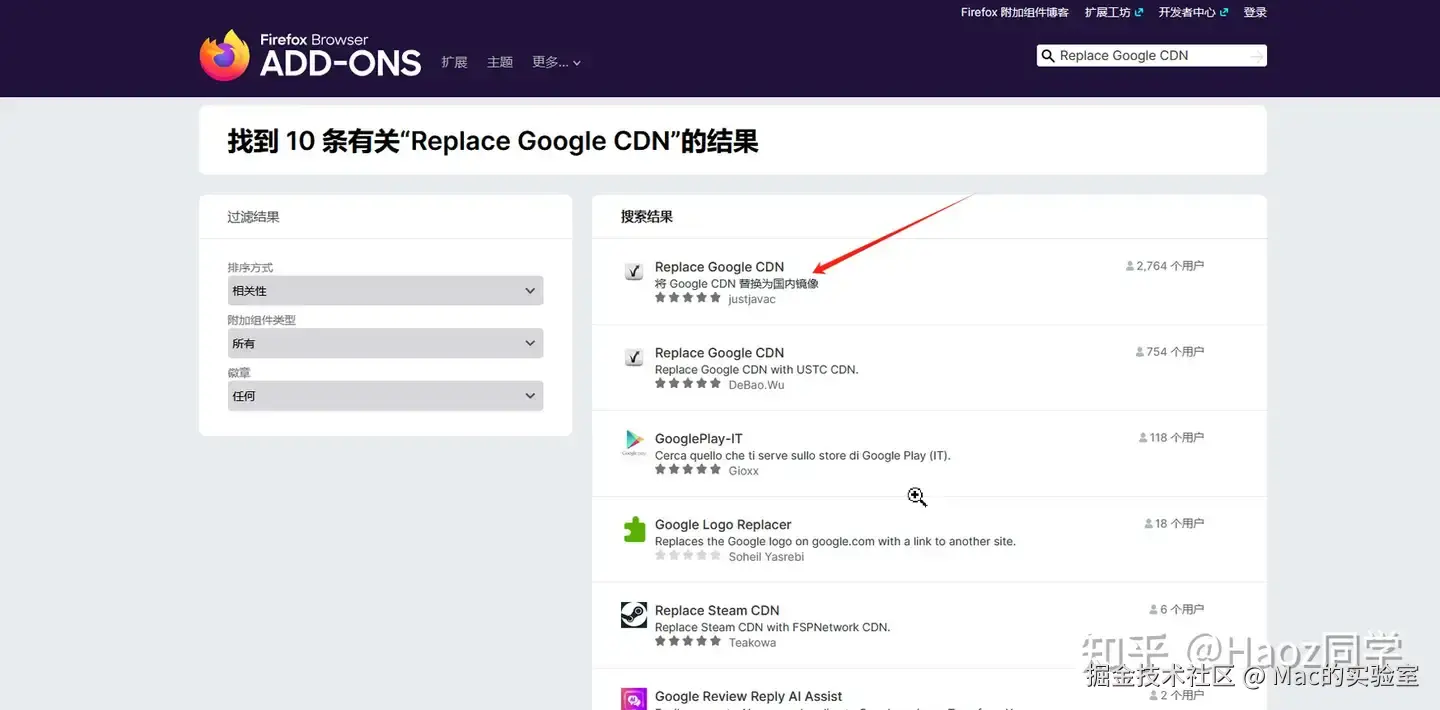
Task: Click author name Soheil Yasrebi
Action: (766, 557)
